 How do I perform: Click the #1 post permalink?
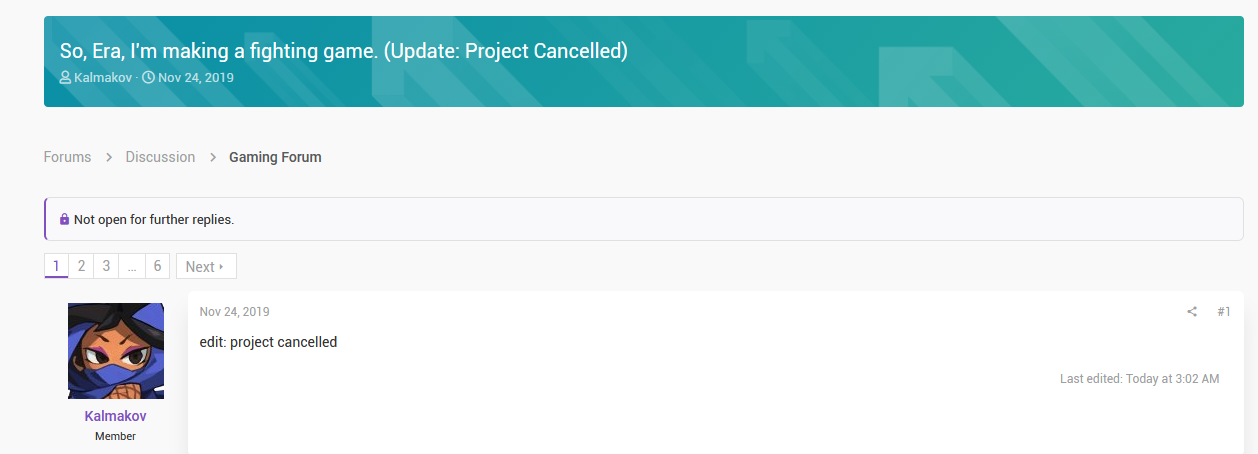click(1224, 312)
